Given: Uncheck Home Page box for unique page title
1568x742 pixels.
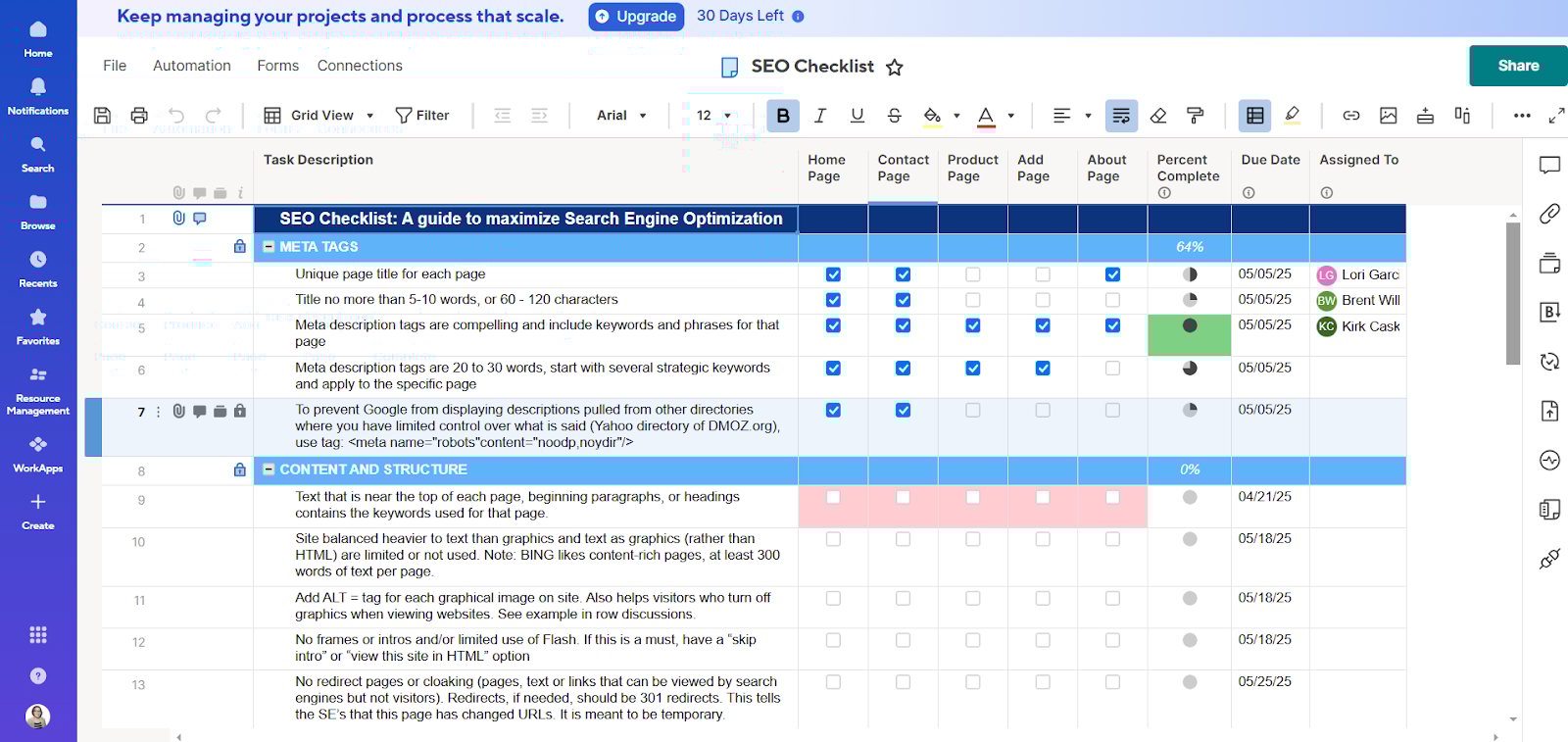Looking at the screenshot, I should [833, 274].
